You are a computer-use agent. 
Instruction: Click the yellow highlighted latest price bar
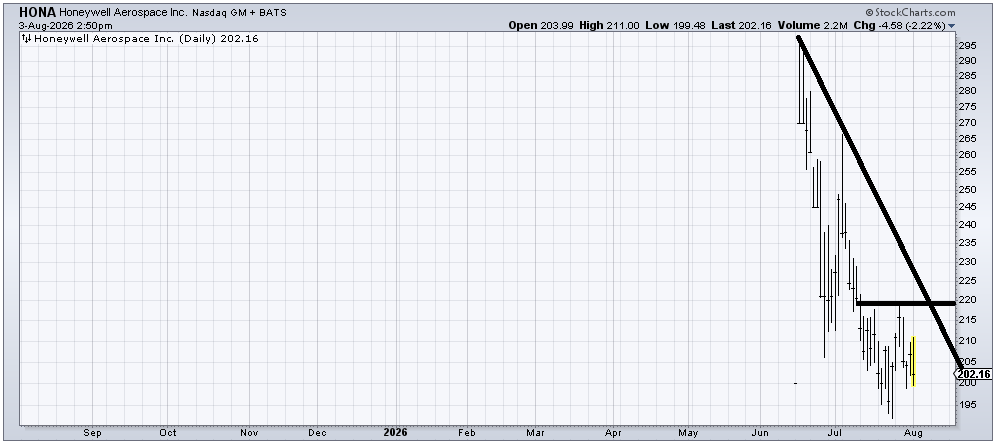(913, 362)
